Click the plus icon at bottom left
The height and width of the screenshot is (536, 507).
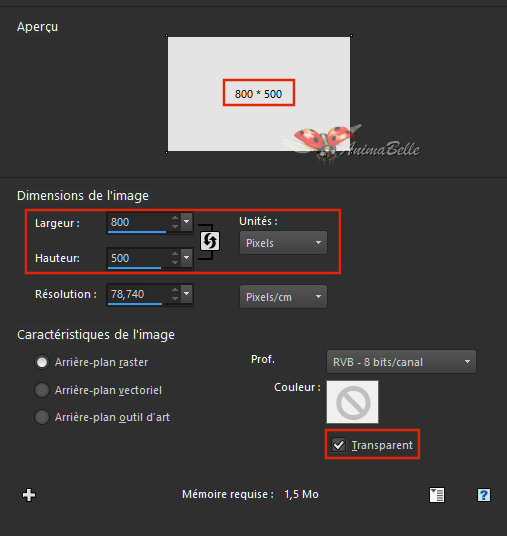(29, 495)
